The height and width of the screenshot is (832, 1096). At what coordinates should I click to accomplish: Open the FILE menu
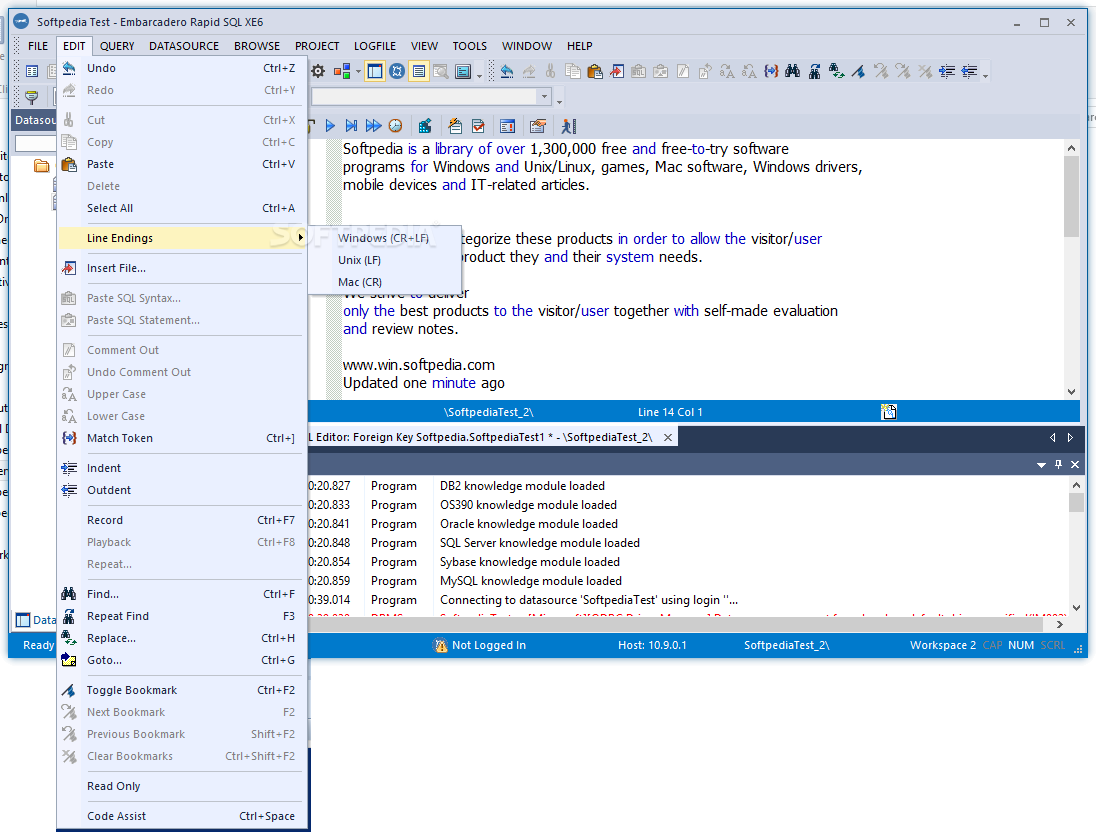point(38,45)
